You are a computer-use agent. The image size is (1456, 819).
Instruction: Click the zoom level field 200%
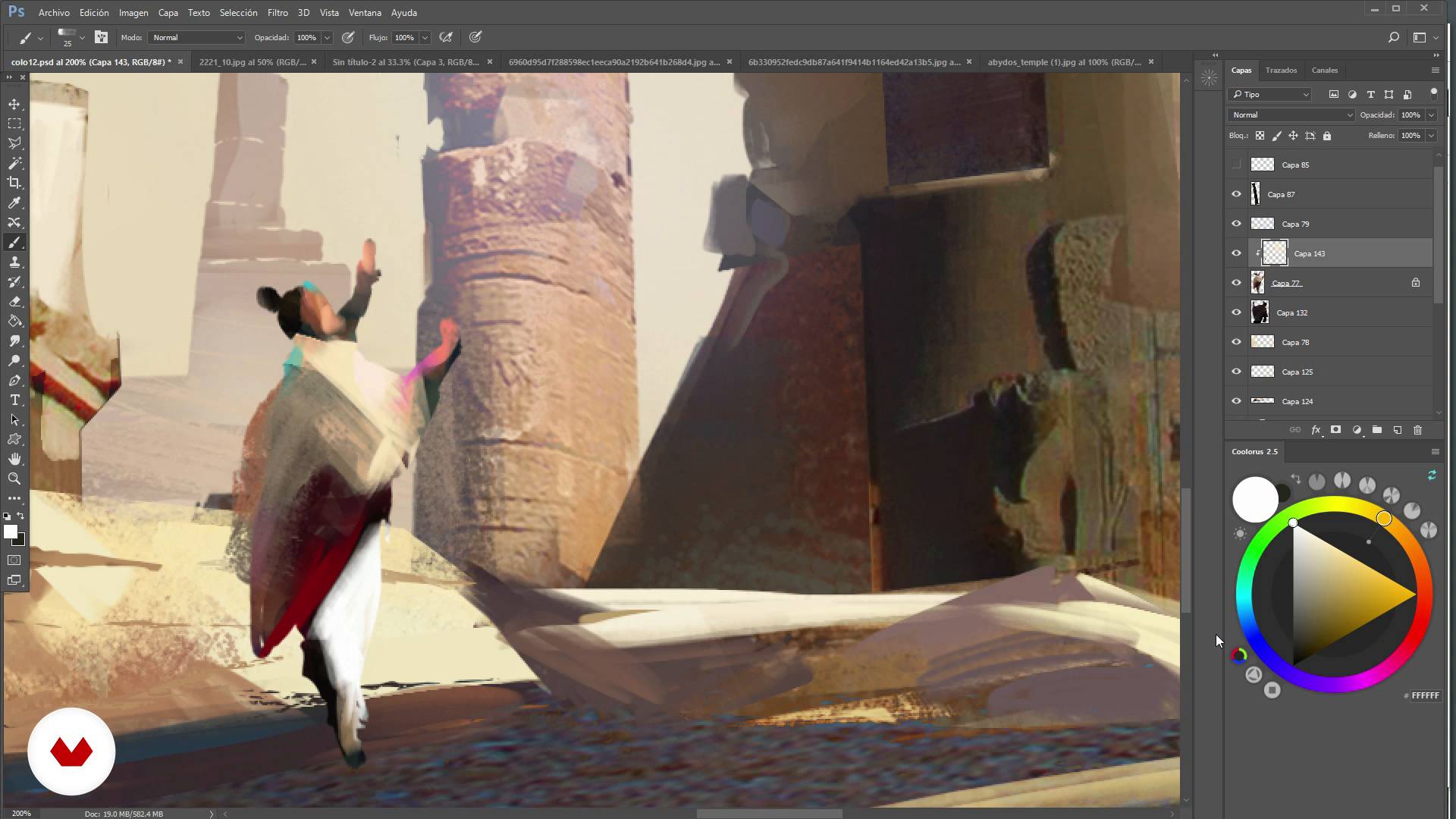point(21,814)
